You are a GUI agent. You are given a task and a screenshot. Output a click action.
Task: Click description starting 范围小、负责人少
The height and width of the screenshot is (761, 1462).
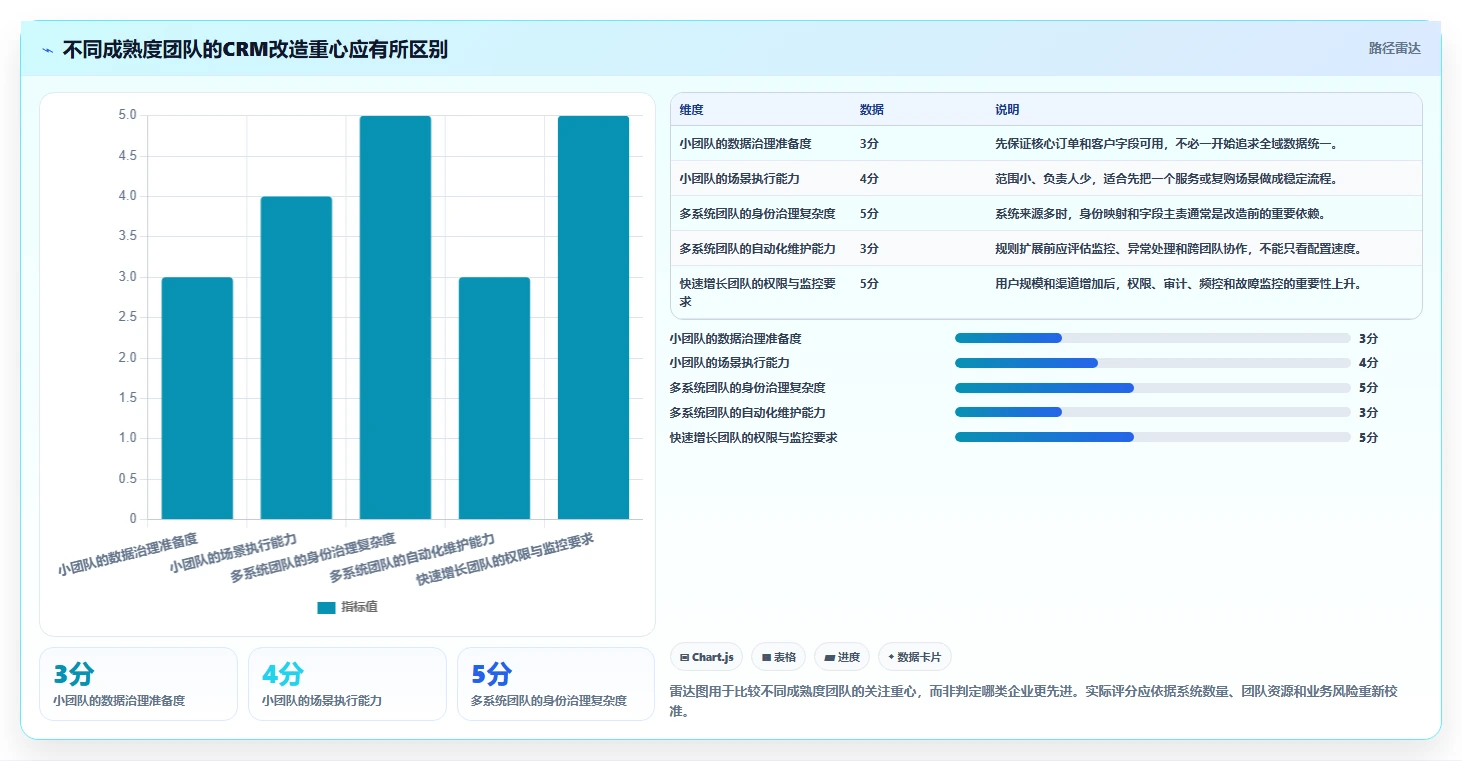1166,179
